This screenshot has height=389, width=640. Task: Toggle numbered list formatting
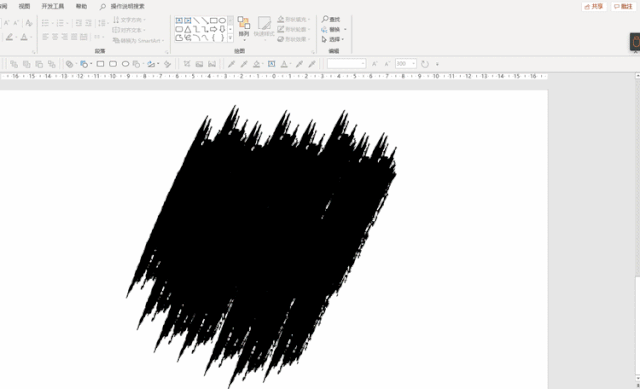coord(60,23)
